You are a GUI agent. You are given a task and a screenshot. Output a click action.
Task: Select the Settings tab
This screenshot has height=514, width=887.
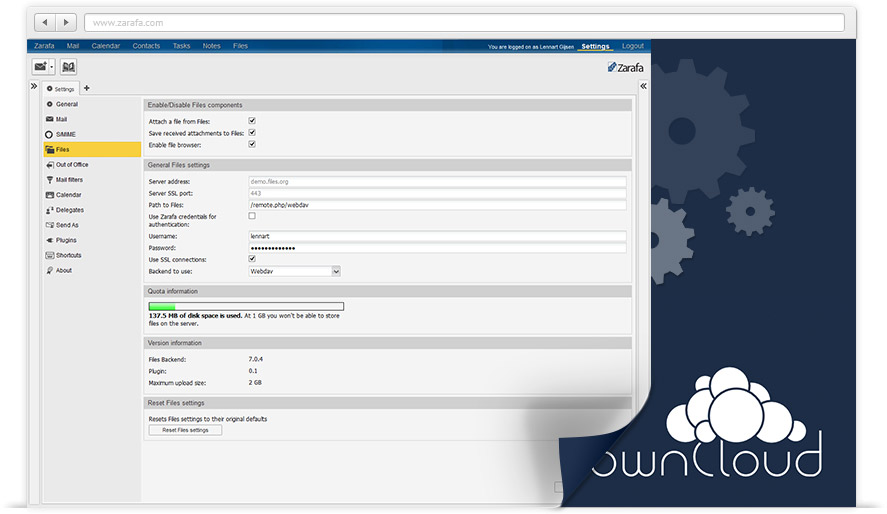61,89
